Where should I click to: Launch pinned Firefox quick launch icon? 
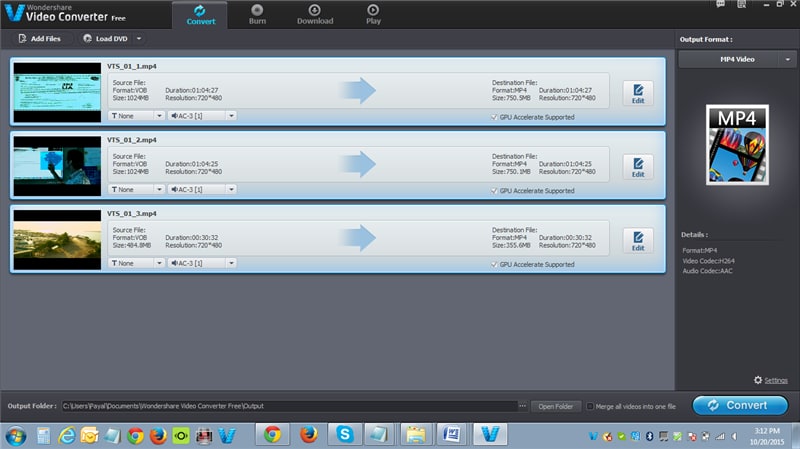point(158,436)
